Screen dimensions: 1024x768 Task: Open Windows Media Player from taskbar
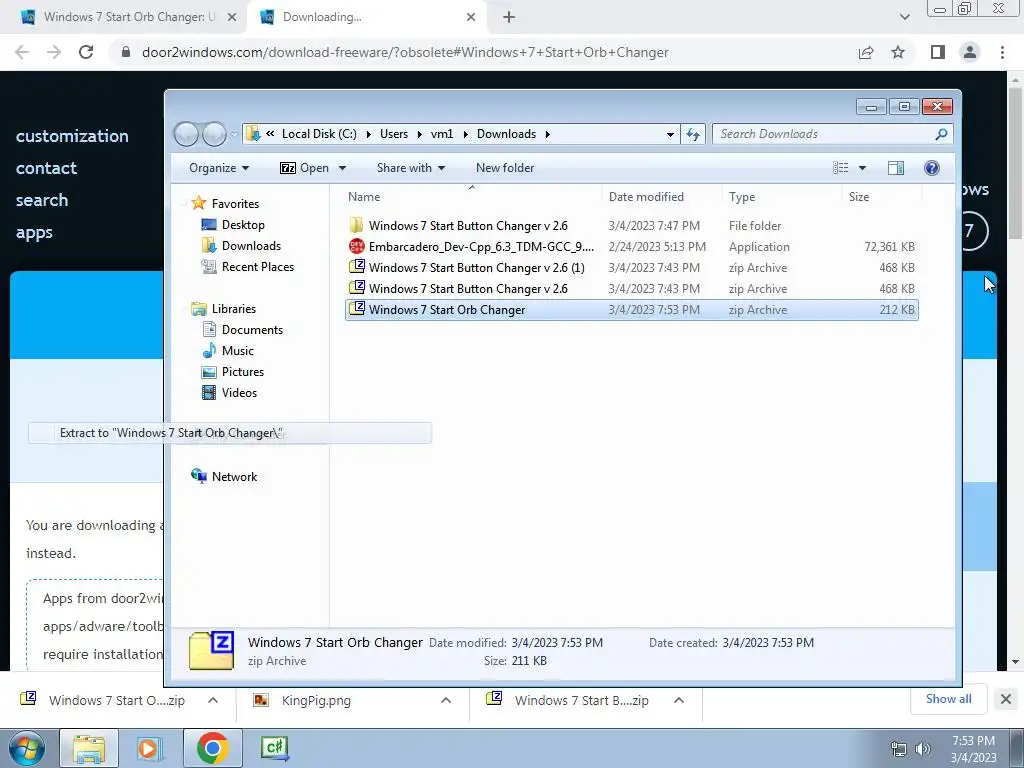tap(149, 748)
